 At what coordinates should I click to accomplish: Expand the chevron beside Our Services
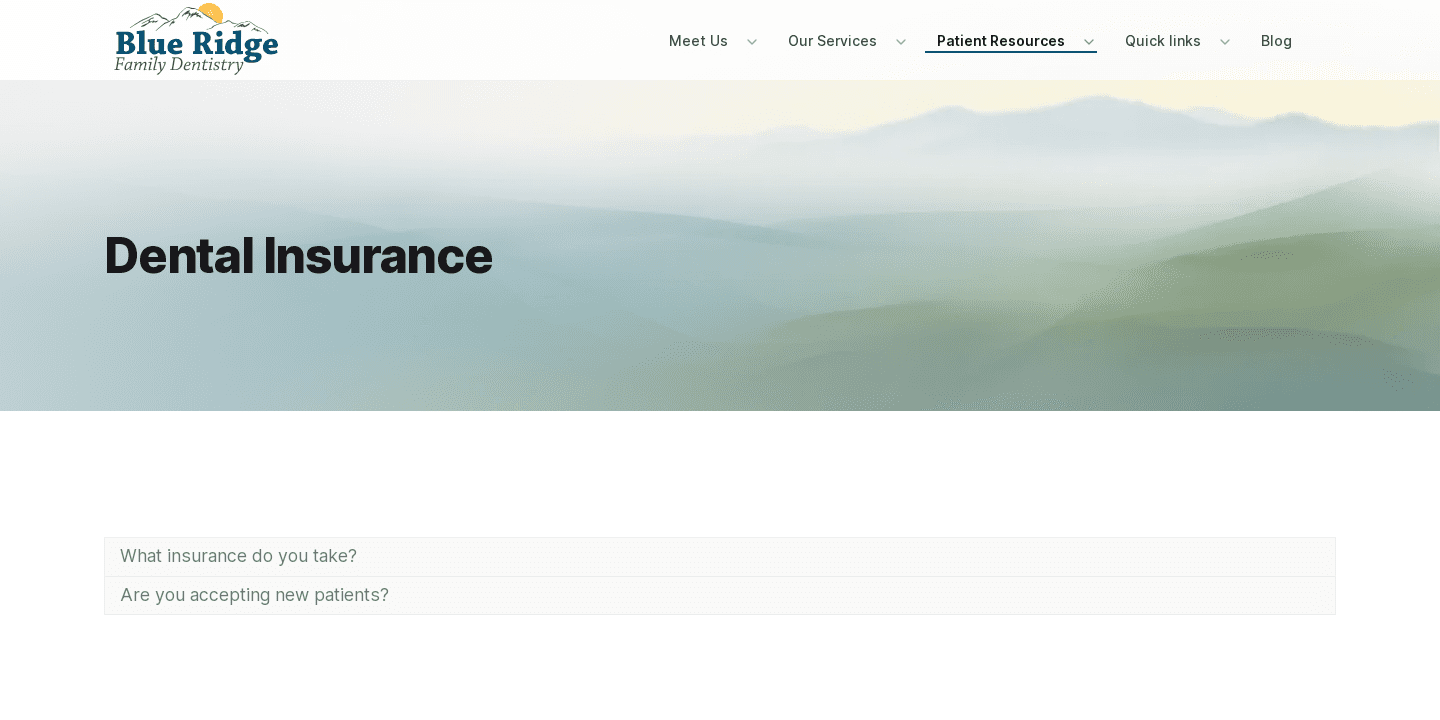point(901,42)
